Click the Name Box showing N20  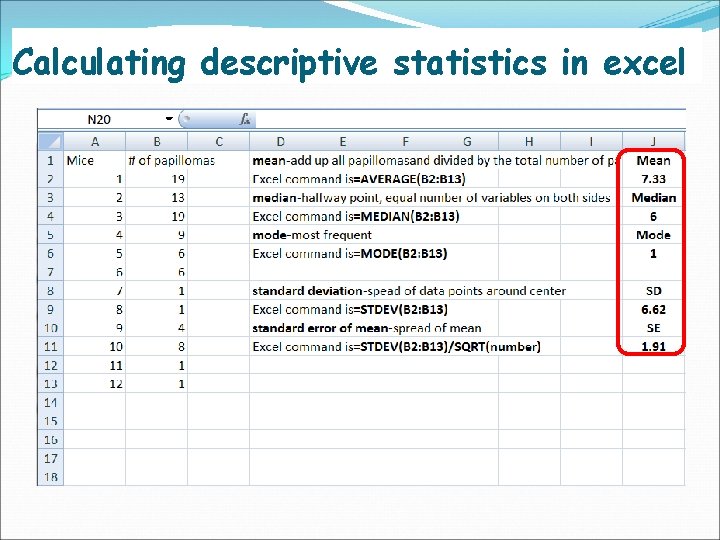coord(99,119)
